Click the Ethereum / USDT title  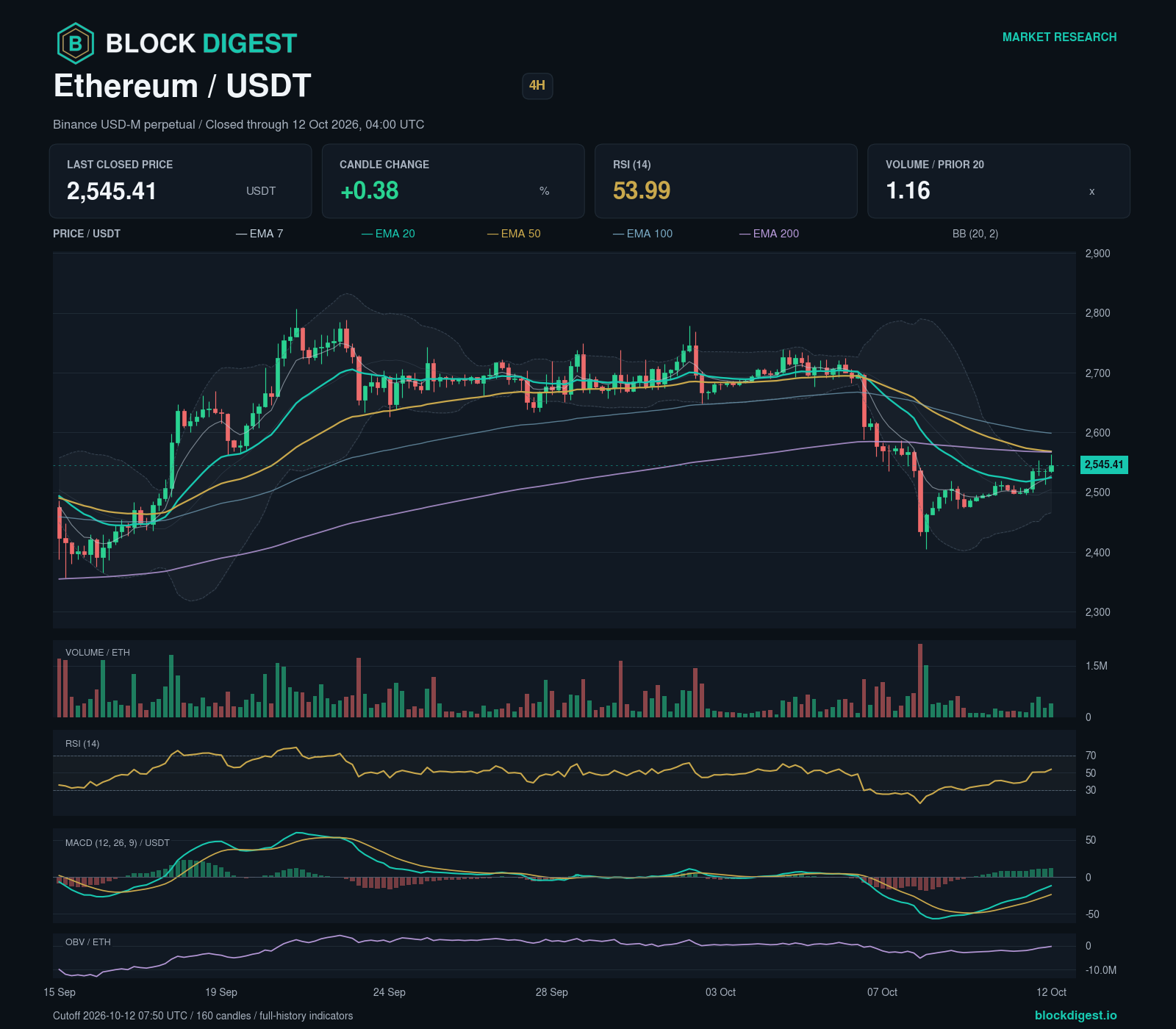(182, 86)
